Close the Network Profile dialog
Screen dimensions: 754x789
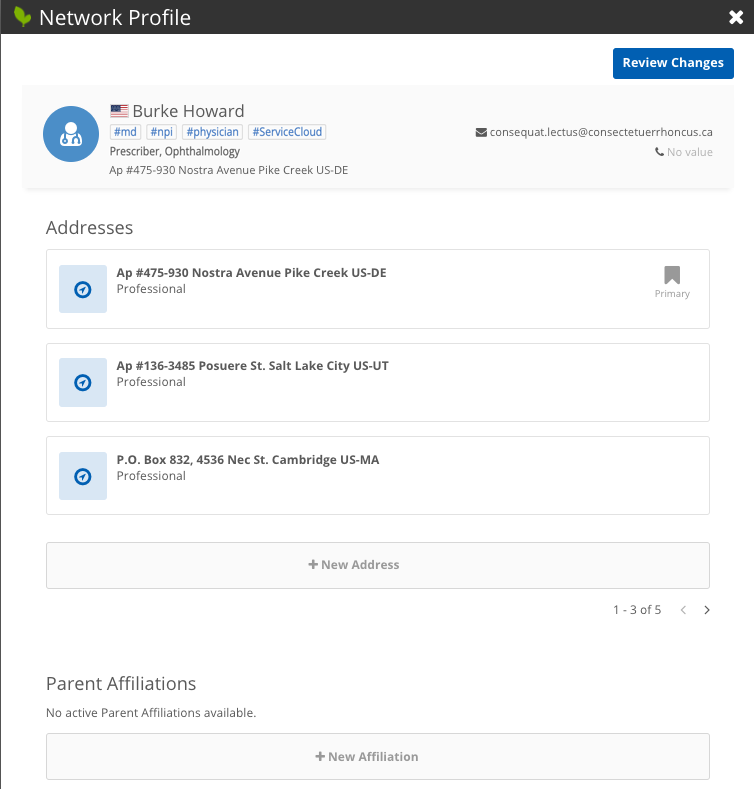(x=736, y=17)
